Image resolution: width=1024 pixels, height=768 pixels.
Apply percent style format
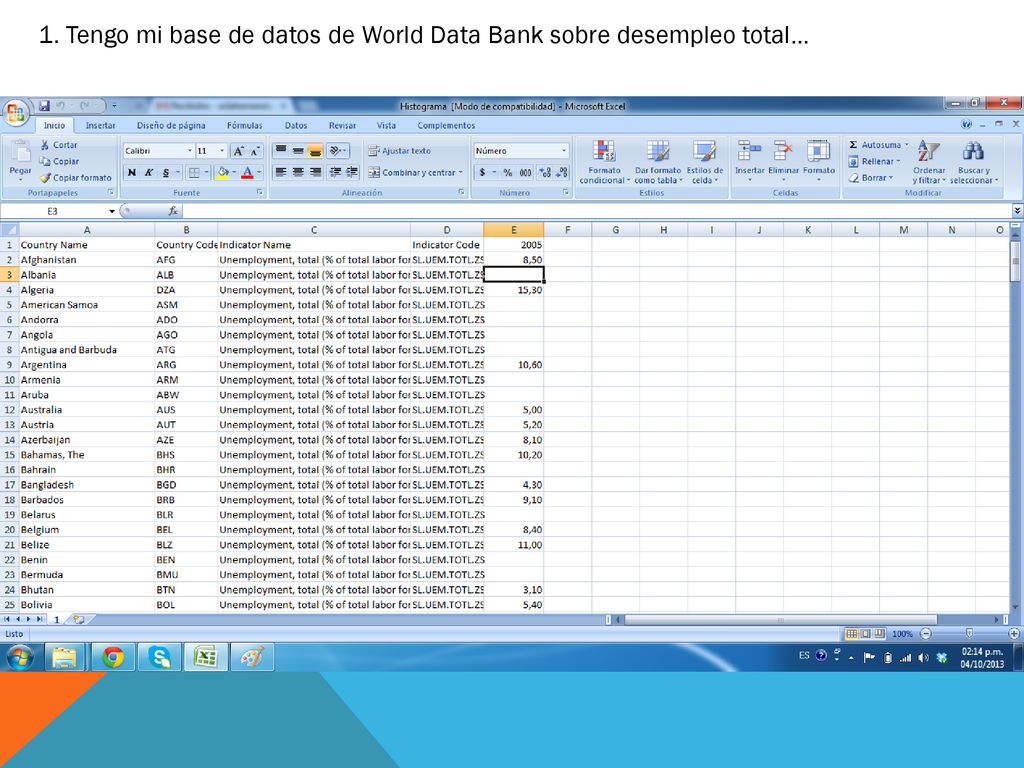pyautogui.click(x=507, y=172)
